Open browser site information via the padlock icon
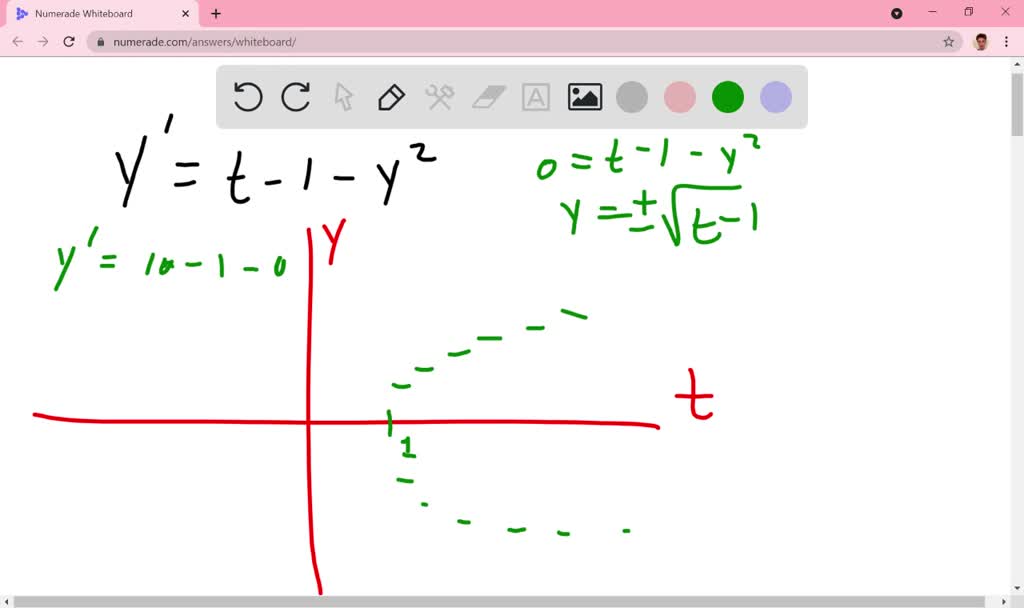1024x608 pixels. click(x=101, y=43)
